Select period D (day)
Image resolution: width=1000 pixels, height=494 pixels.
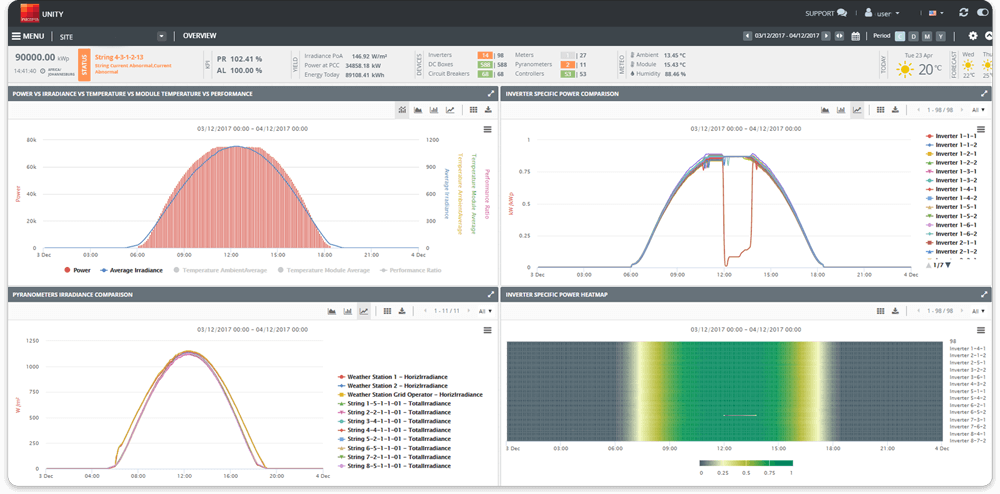pos(913,36)
